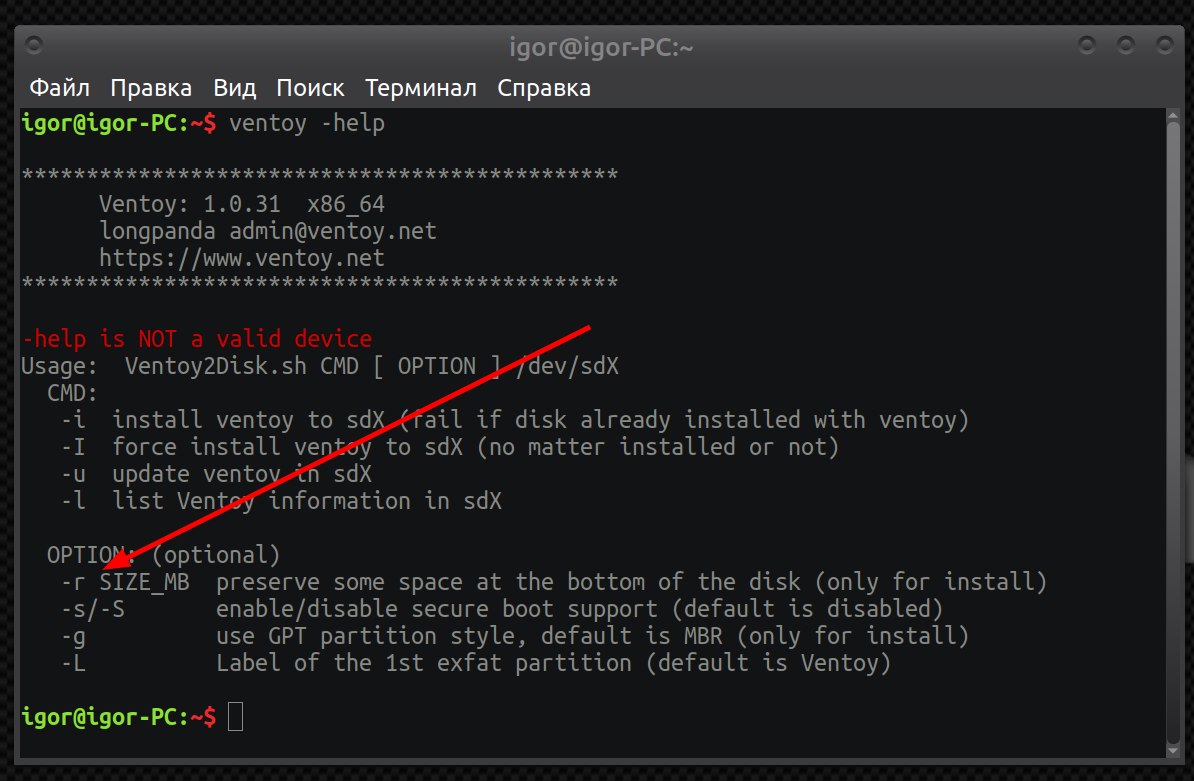Click the typed command 'ventoy -help'
This screenshot has width=1194, height=781.
pyautogui.click(x=307, y=123)
